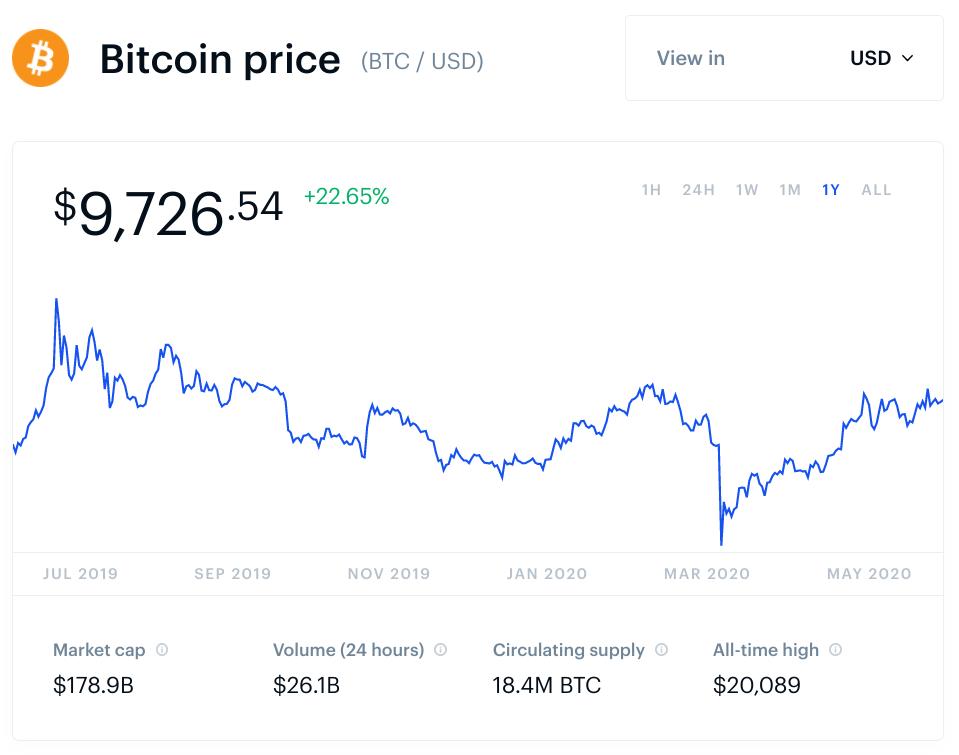The image size is (959, 755).
Task: Click the March 2020 price low point
Action: [721, 544]
